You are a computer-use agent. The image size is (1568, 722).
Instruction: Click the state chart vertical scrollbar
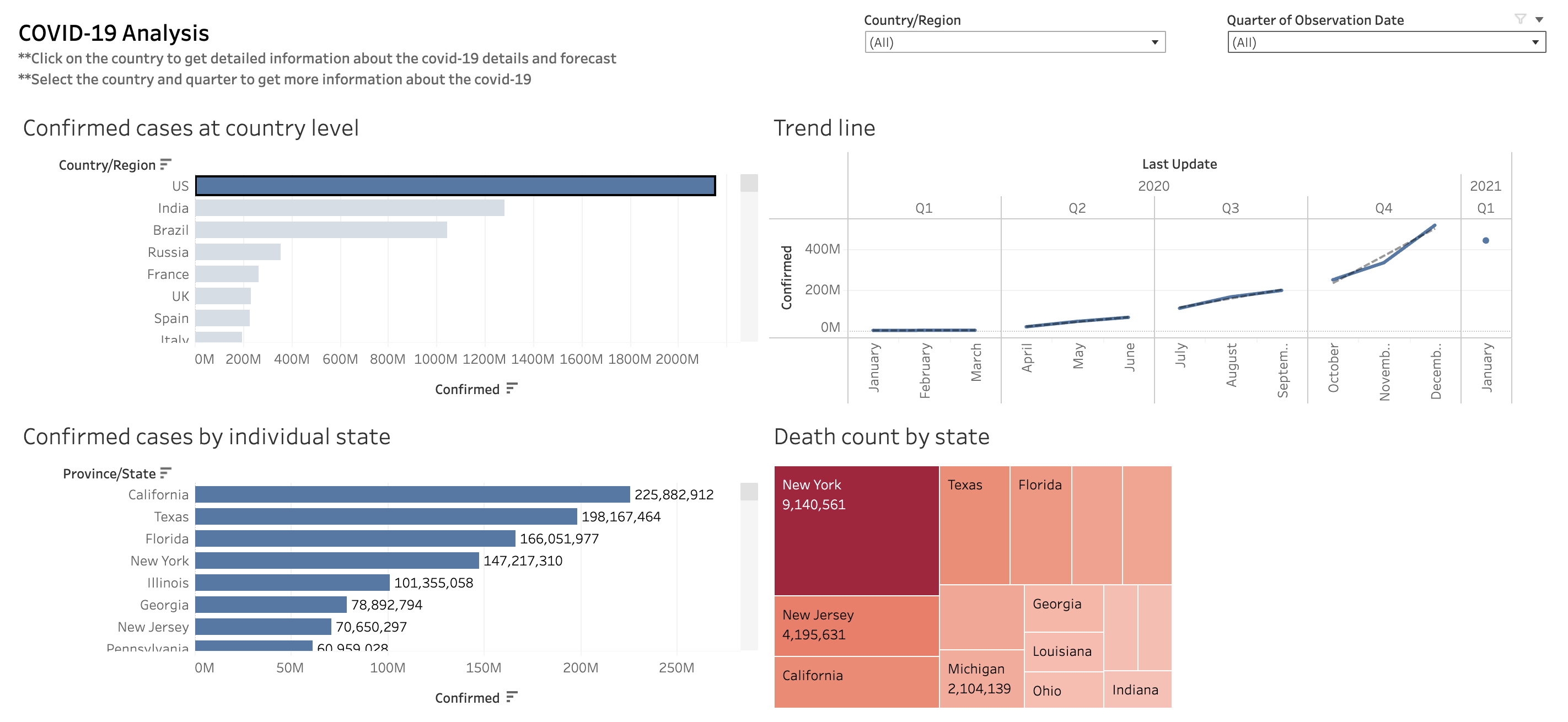[x=748, y=565]
